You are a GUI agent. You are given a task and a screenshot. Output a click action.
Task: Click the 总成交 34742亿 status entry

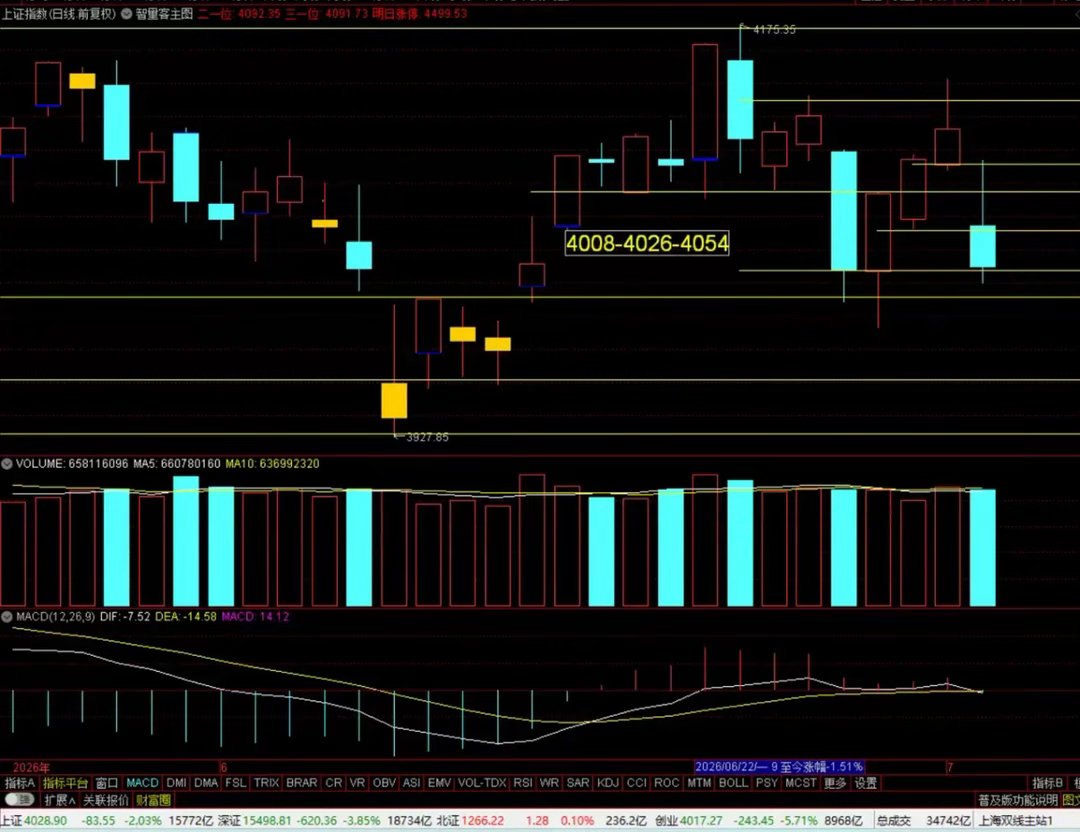(x=923, y=821)
